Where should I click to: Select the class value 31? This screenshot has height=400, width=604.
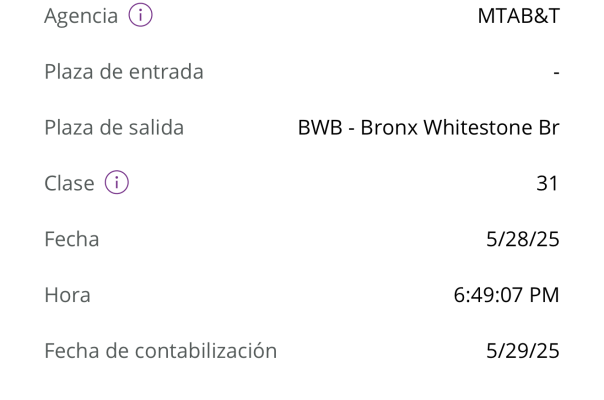(x=547, y=183)
